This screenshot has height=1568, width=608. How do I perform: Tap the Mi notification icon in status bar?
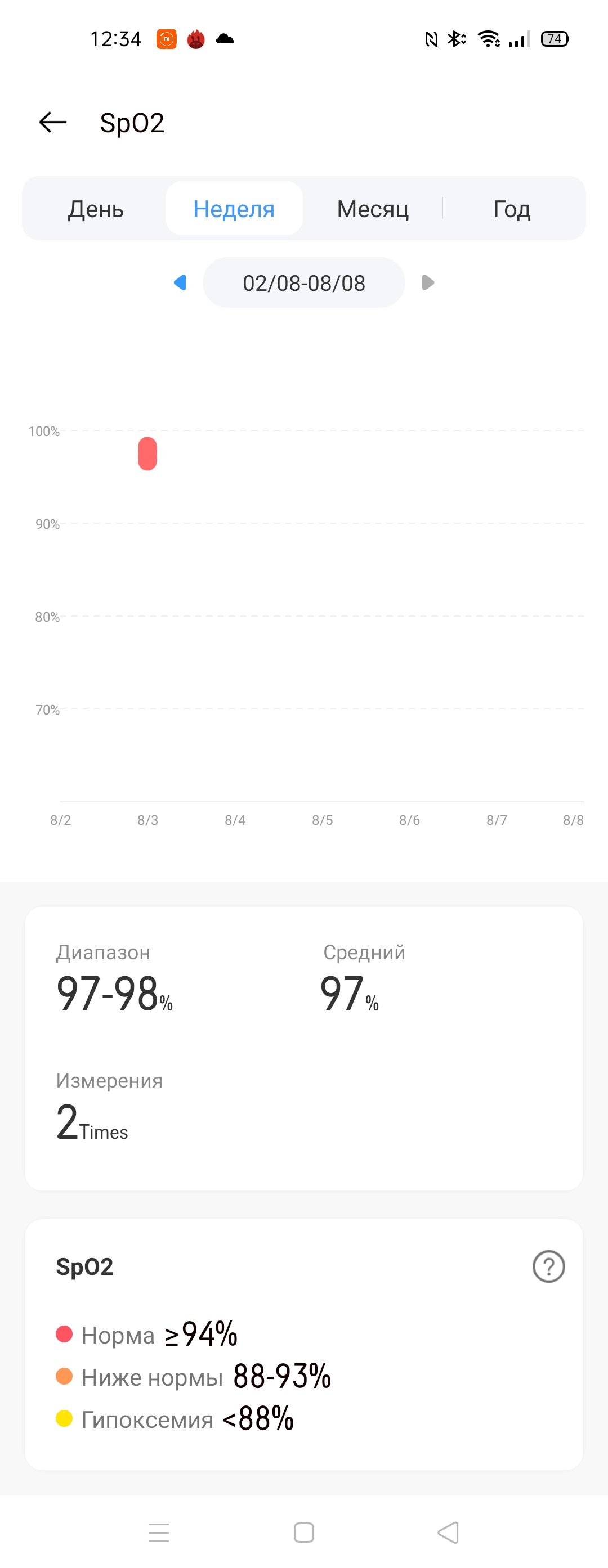pos(166,39)
